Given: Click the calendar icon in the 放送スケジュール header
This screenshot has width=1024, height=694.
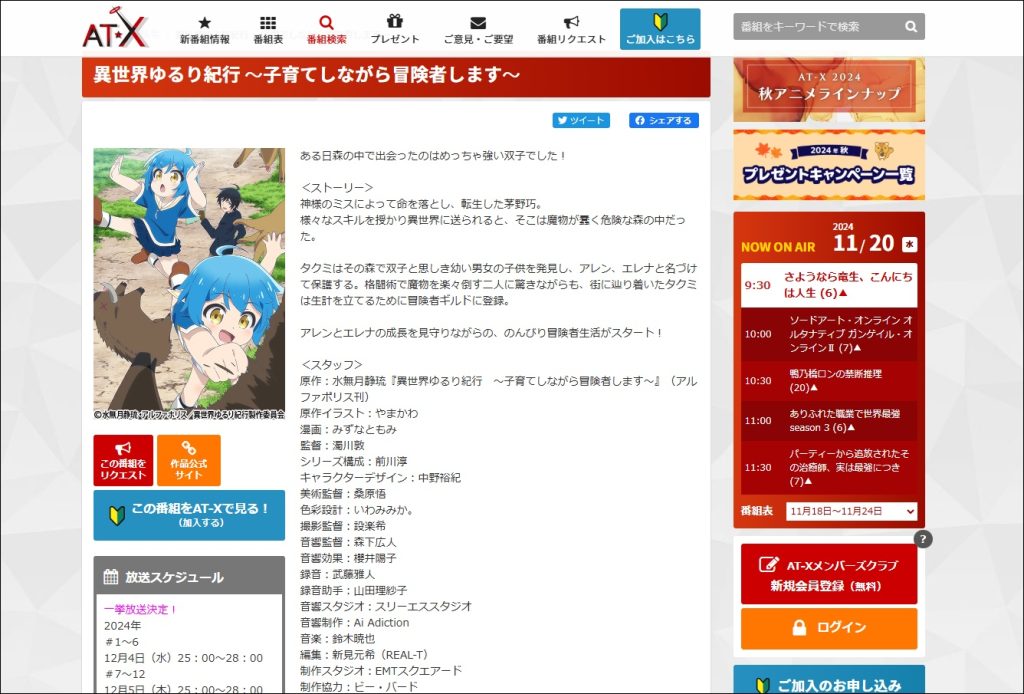Looking at the screenshot, I should [x=113, y=575].
